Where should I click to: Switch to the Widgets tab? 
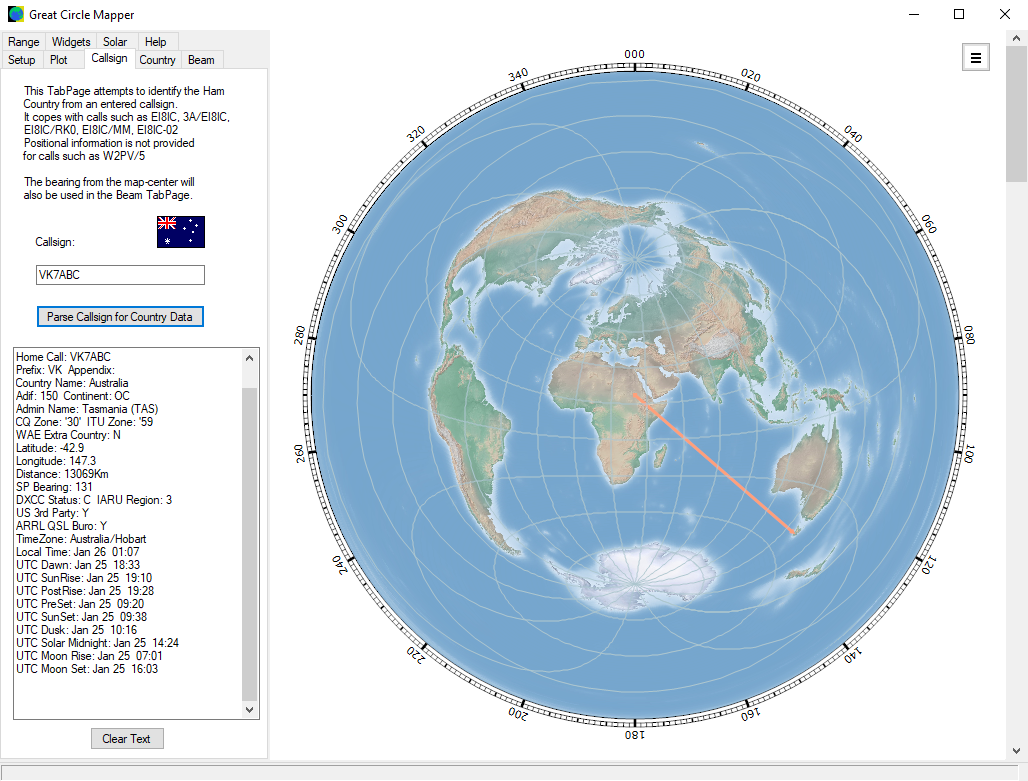coord(71,41)
